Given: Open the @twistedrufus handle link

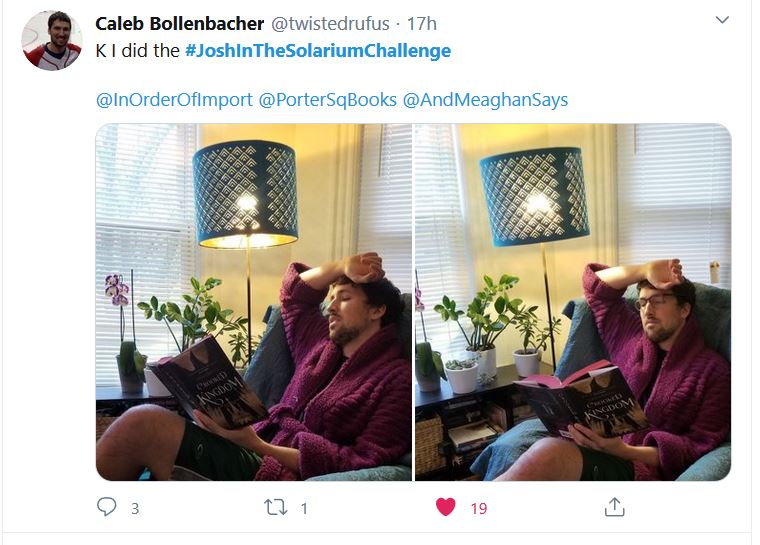Looking at the screenshot, I should coord(330,23).
